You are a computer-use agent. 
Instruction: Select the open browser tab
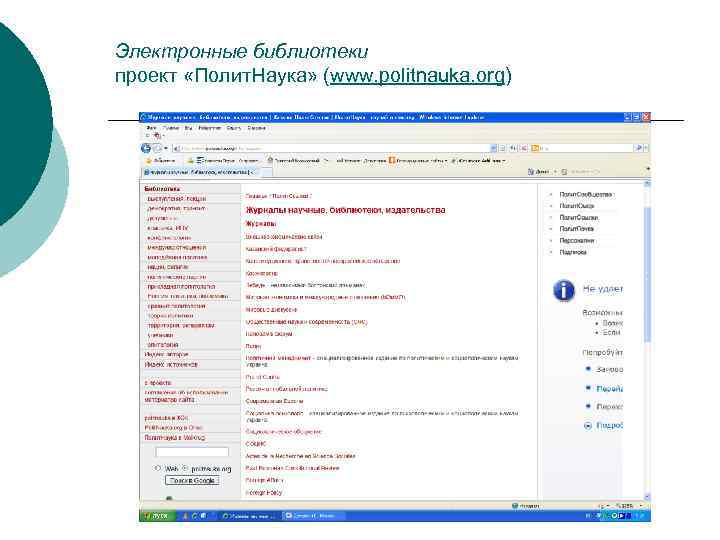201,172
